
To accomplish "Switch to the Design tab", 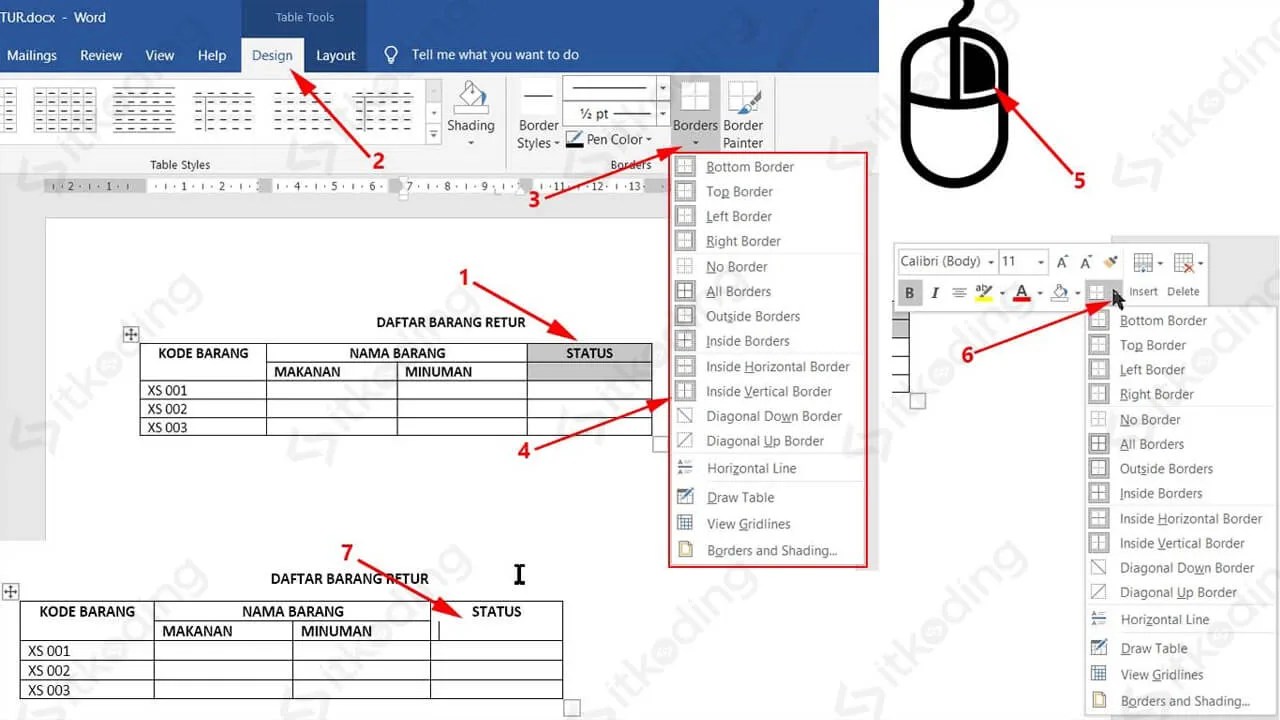I will tap(272, 55).
